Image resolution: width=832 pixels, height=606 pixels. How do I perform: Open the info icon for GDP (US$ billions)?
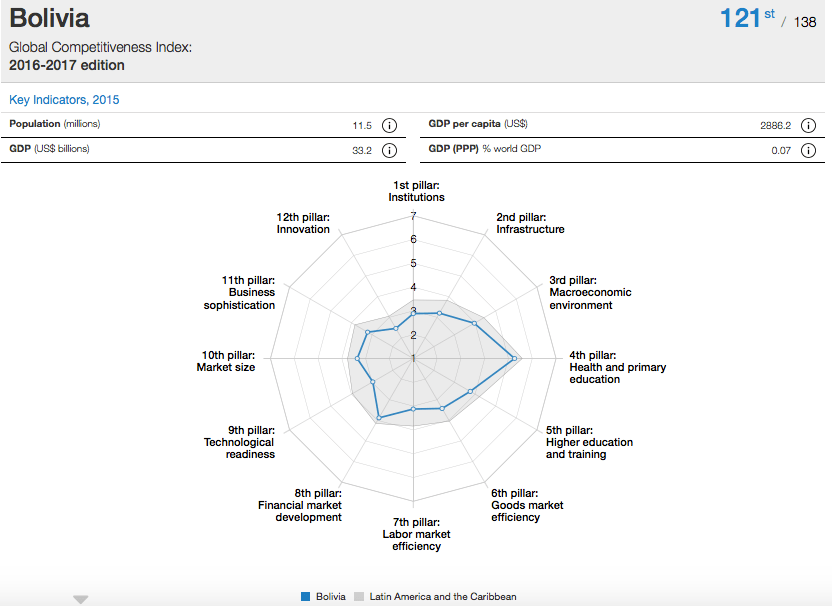[389, 150]
